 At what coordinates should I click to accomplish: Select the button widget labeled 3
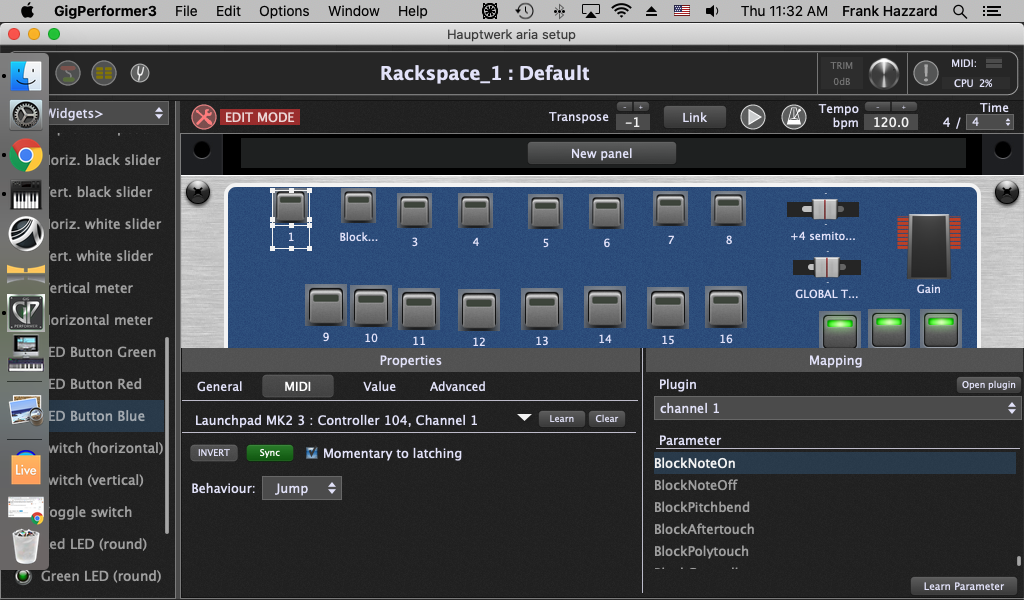click(414, 211)
